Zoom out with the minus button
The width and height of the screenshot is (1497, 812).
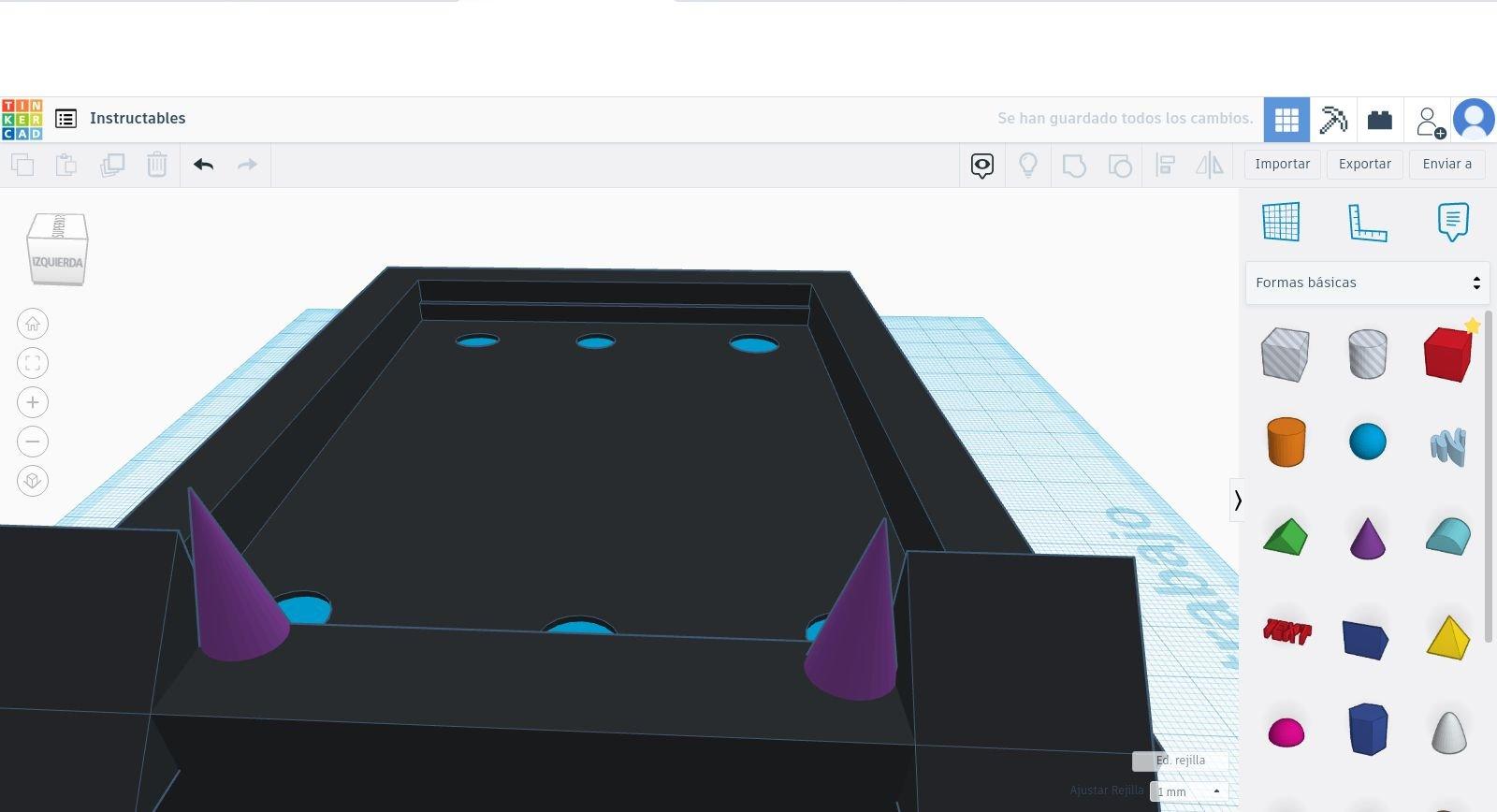(33, 442)
